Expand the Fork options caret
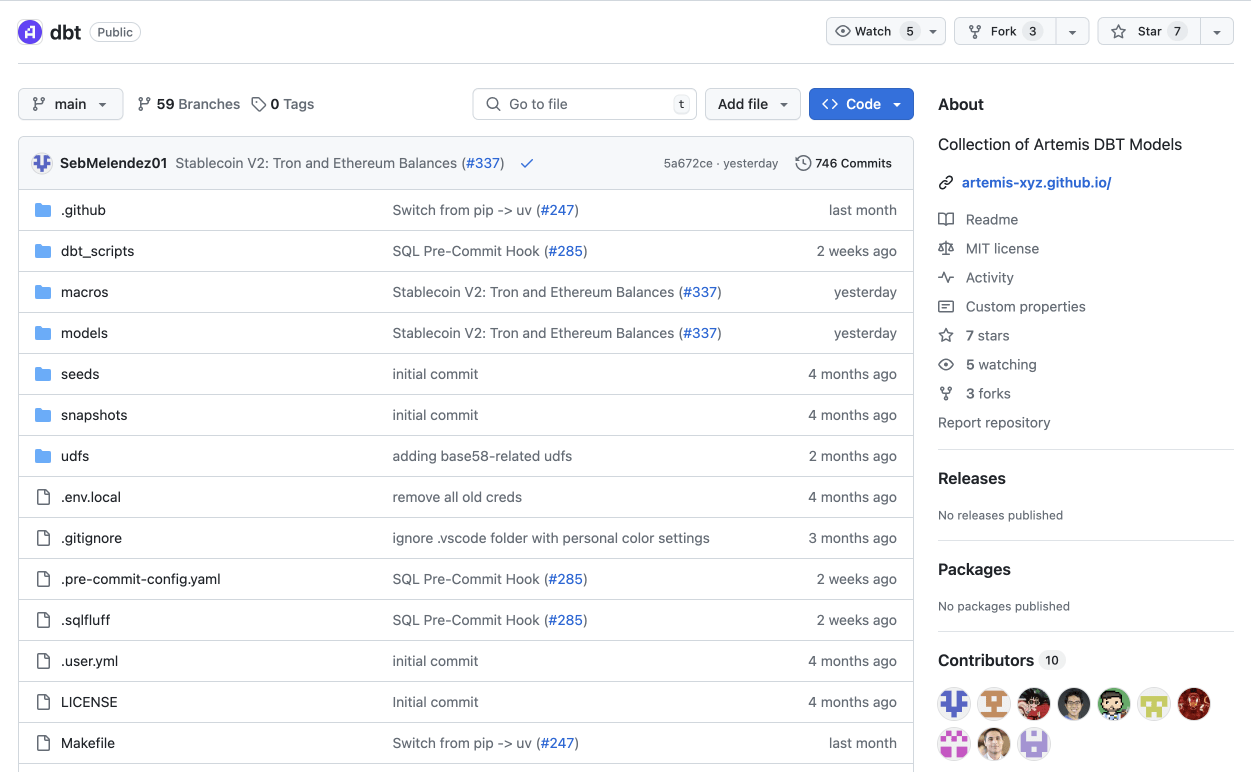Viewport: 1251px width, 772px height. coord(1072,32)
